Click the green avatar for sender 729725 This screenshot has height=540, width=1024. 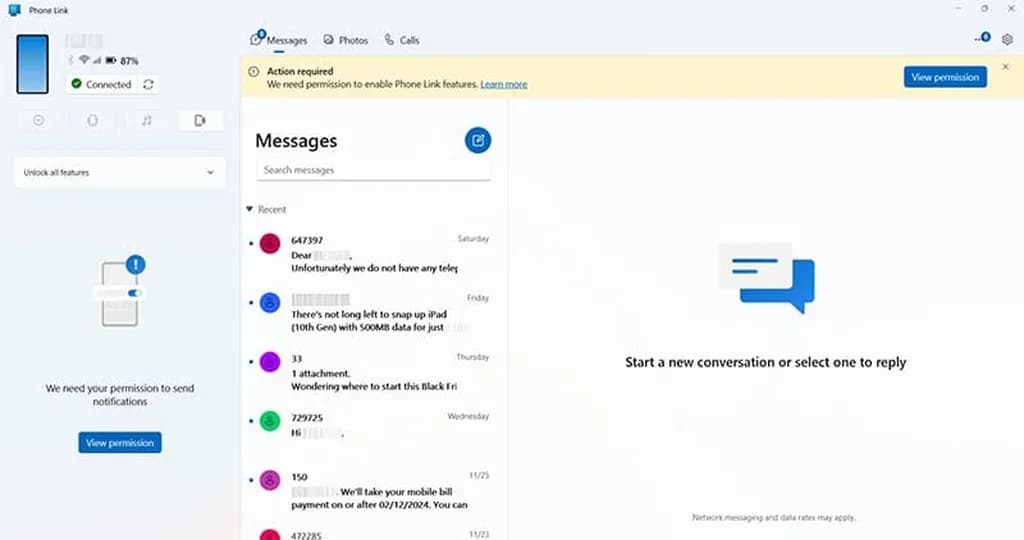tap(269, 421)
